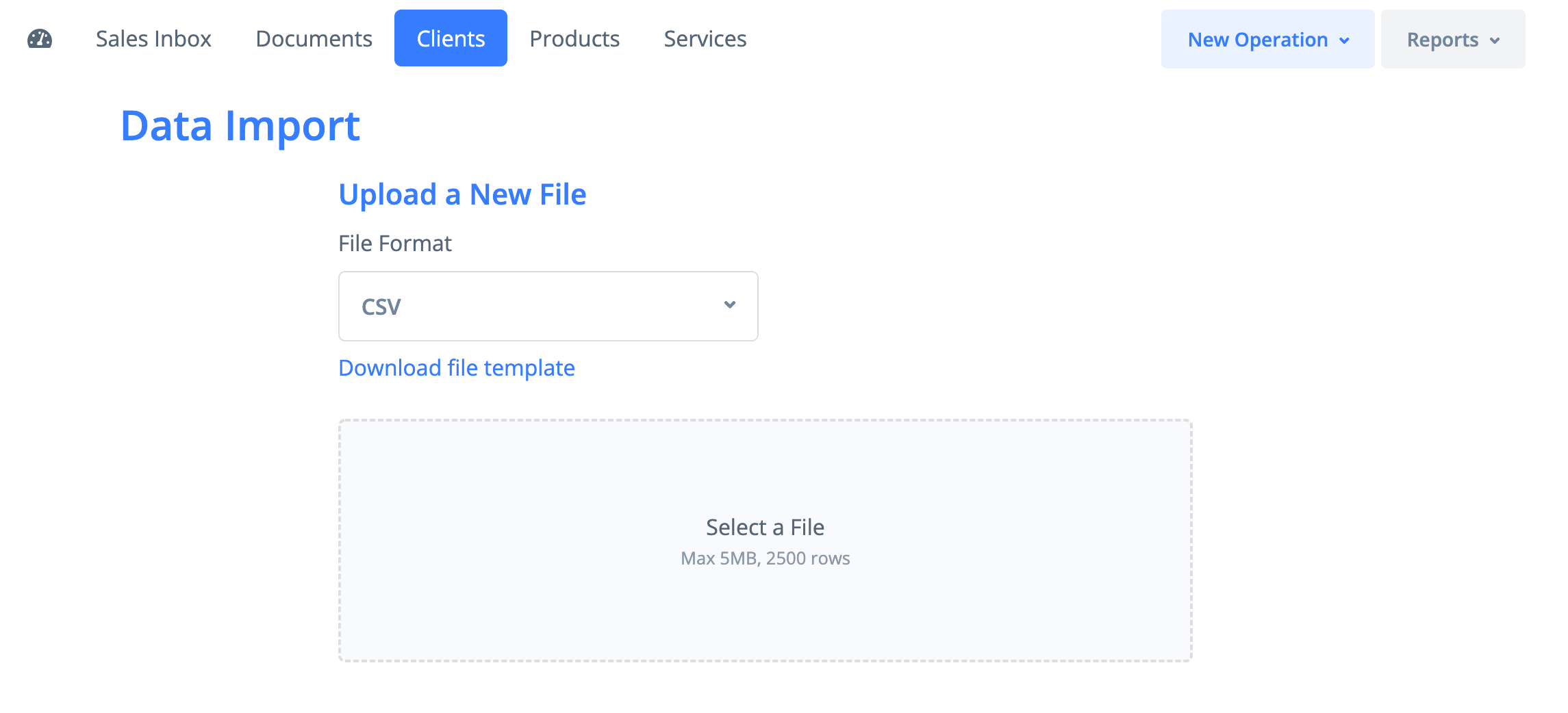This screenshot has width=1568, height=713.
Task: Click the File Format label
Action: coord(395,244)
